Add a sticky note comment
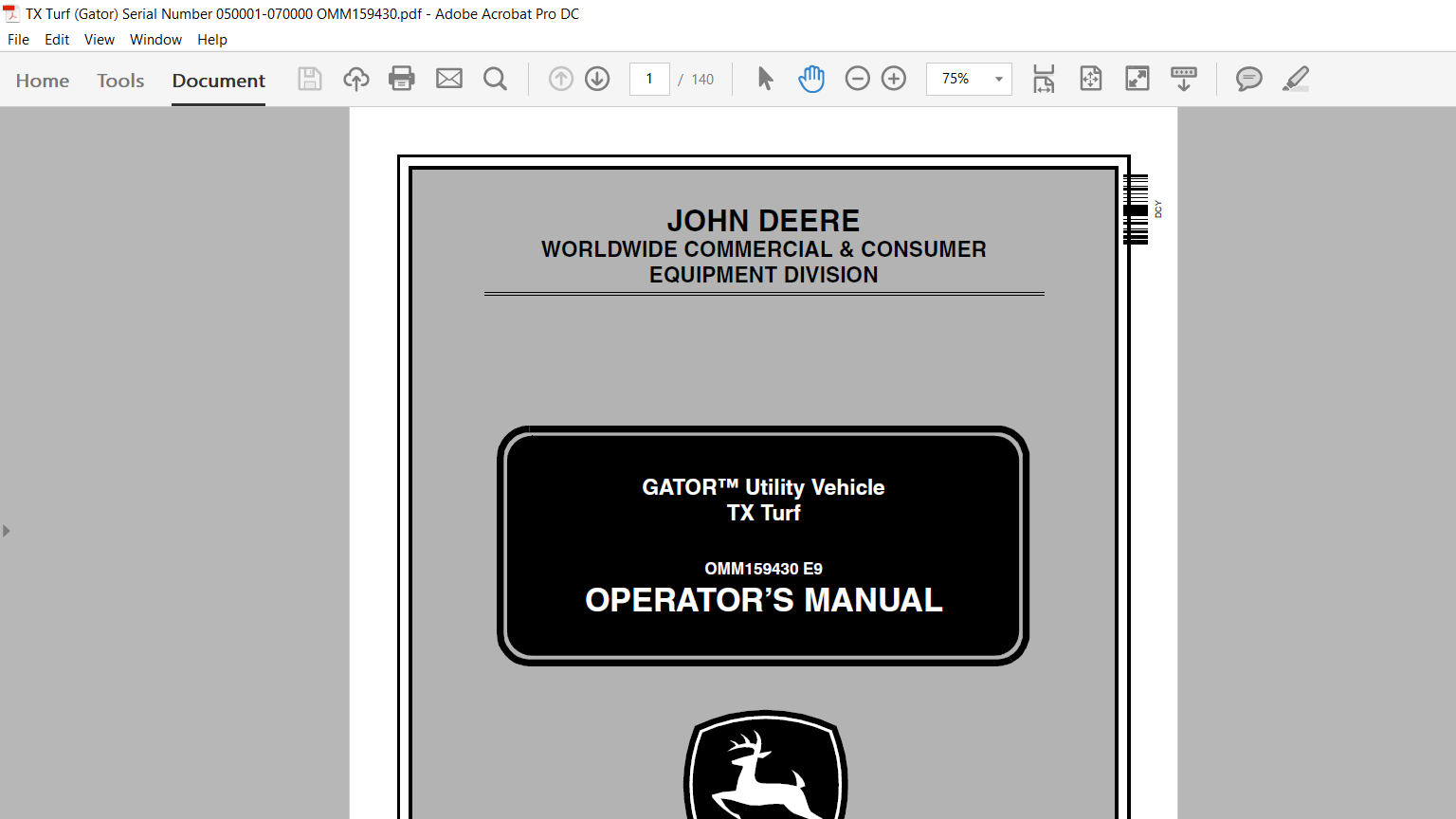This screenshot has height=819, width=1456. pos(1249,79)
